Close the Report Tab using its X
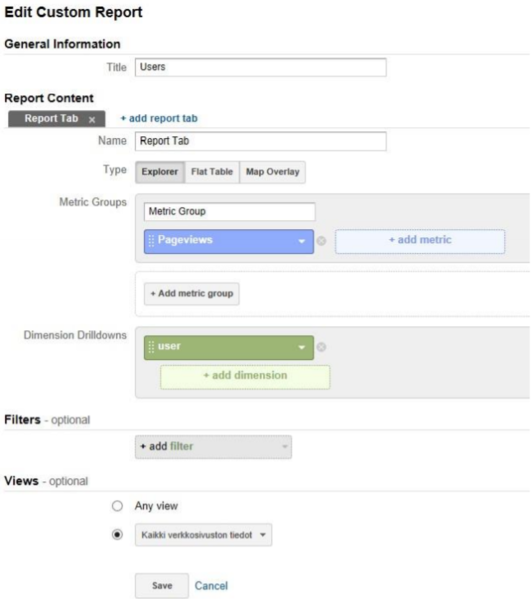 92,120
